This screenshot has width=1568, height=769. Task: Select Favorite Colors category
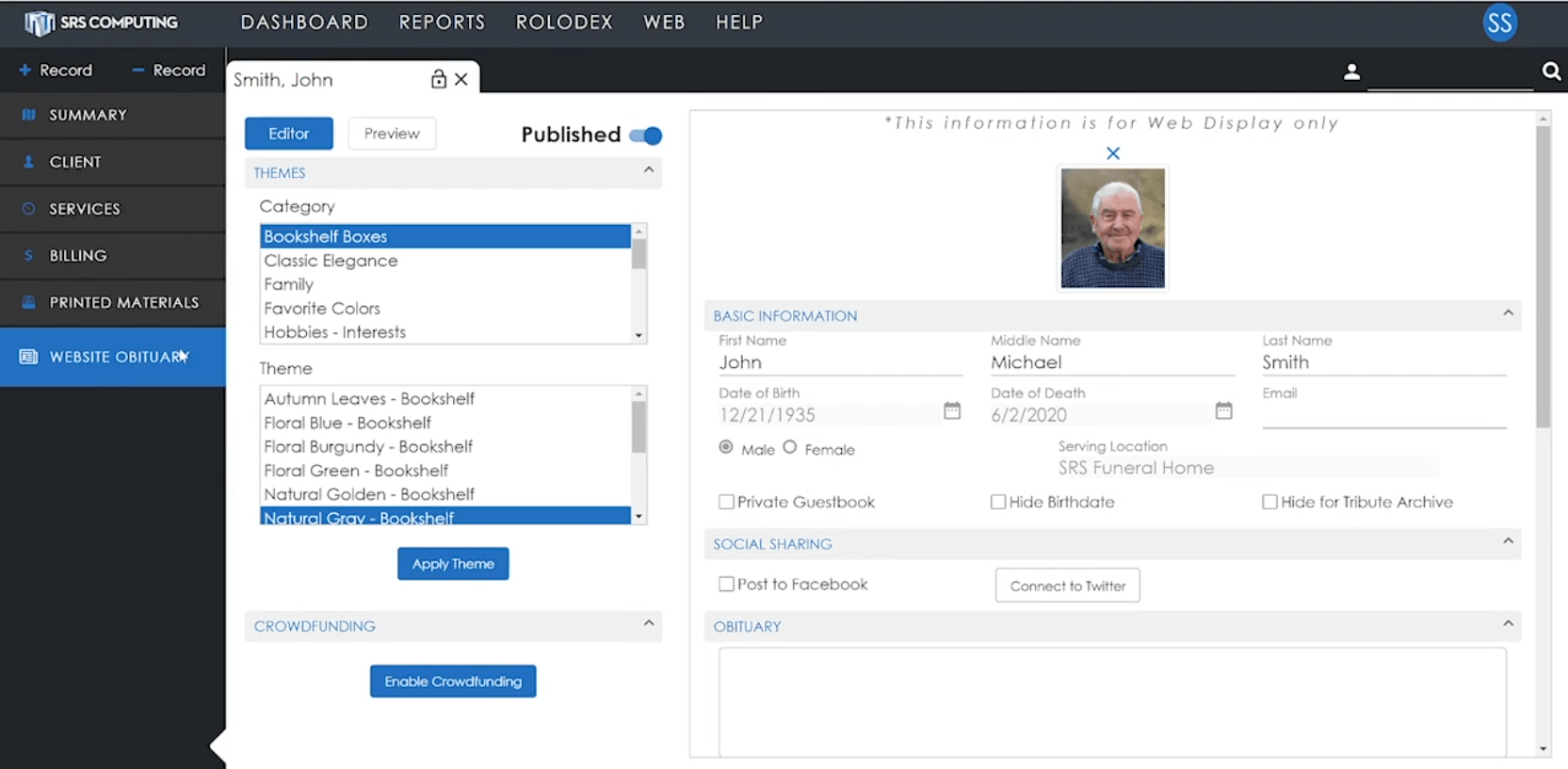(x=445, y=309)
